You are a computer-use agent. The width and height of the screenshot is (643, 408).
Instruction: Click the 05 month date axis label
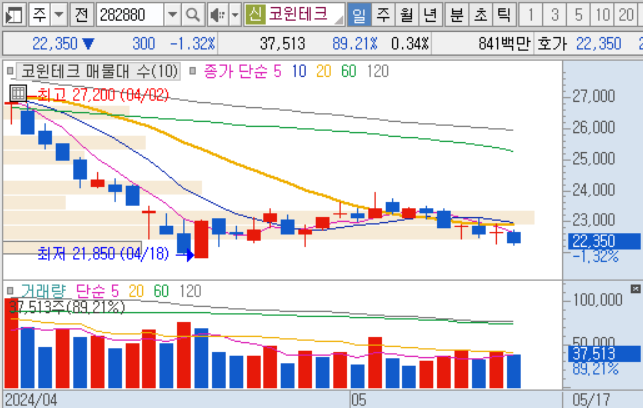point(359,400)
